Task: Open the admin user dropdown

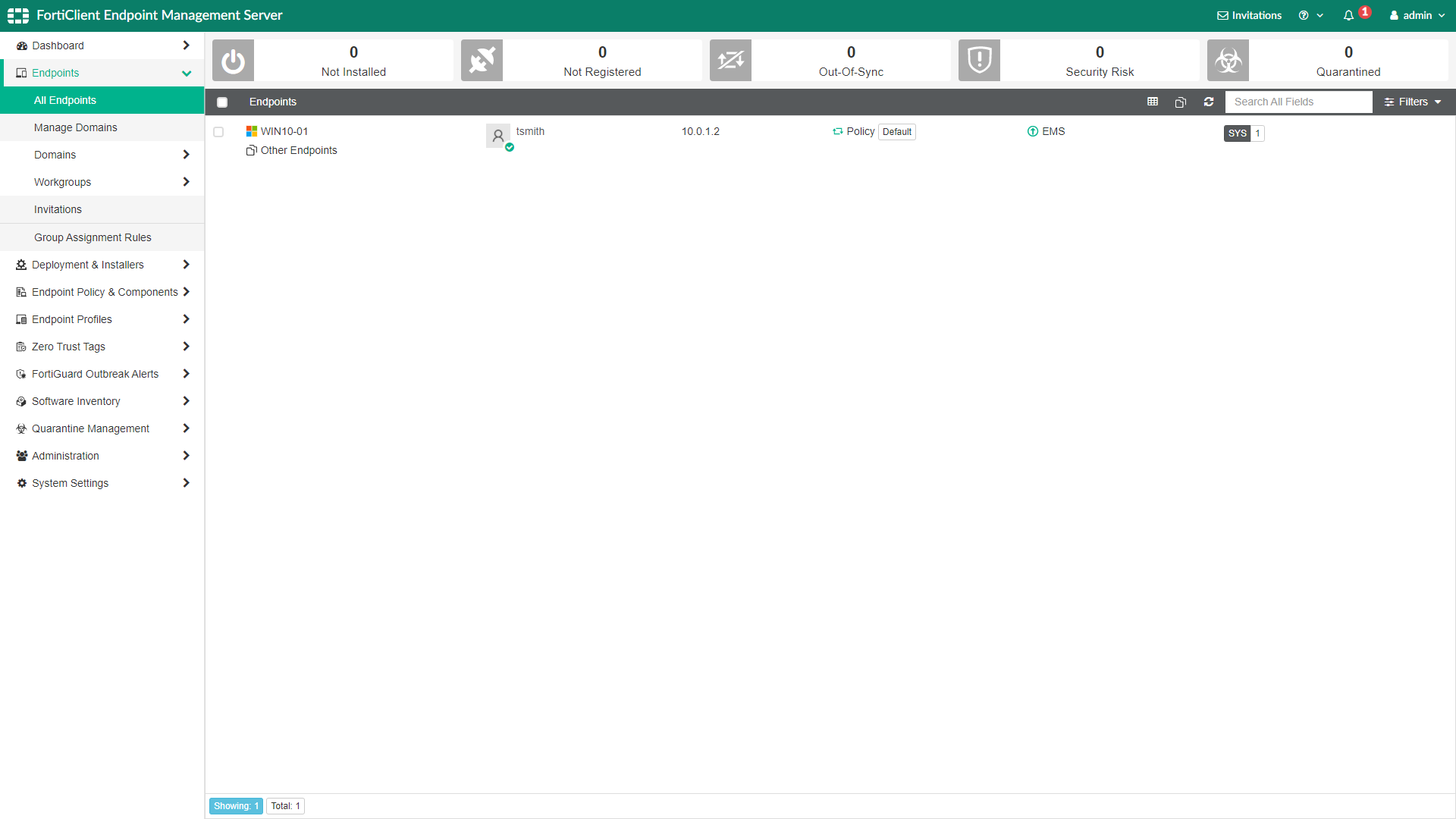Action: coord(1417,15)
